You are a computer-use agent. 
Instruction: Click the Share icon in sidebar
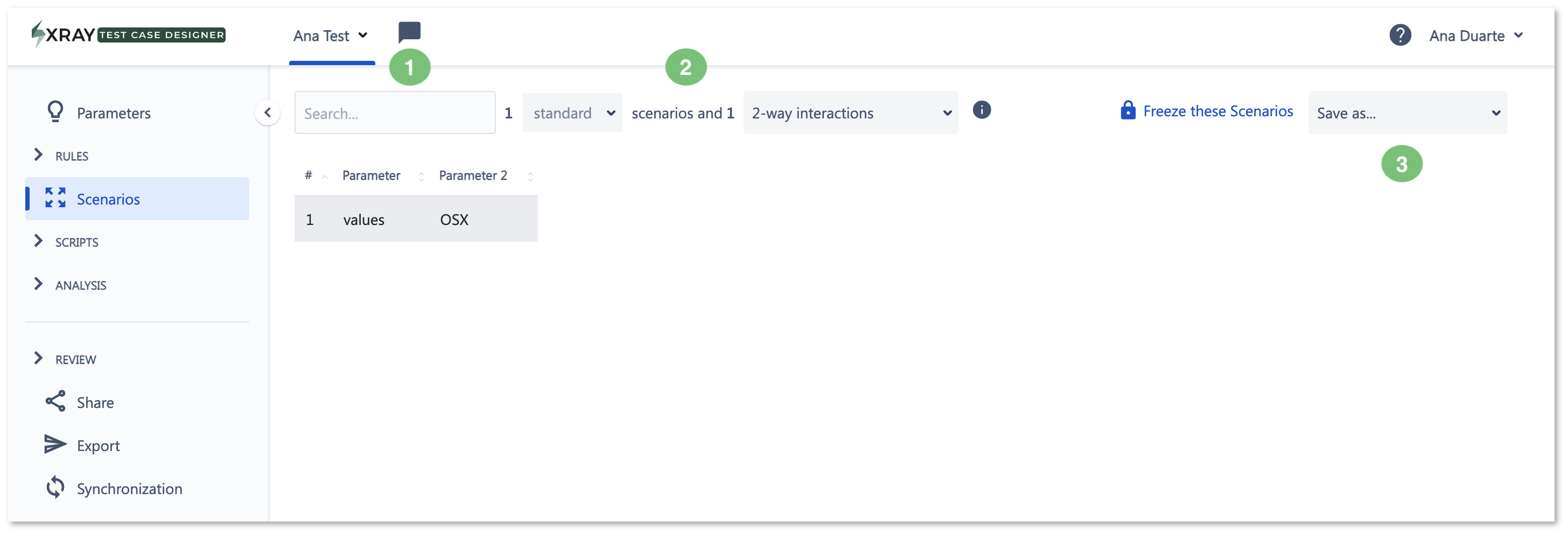(x=55, y=401)
